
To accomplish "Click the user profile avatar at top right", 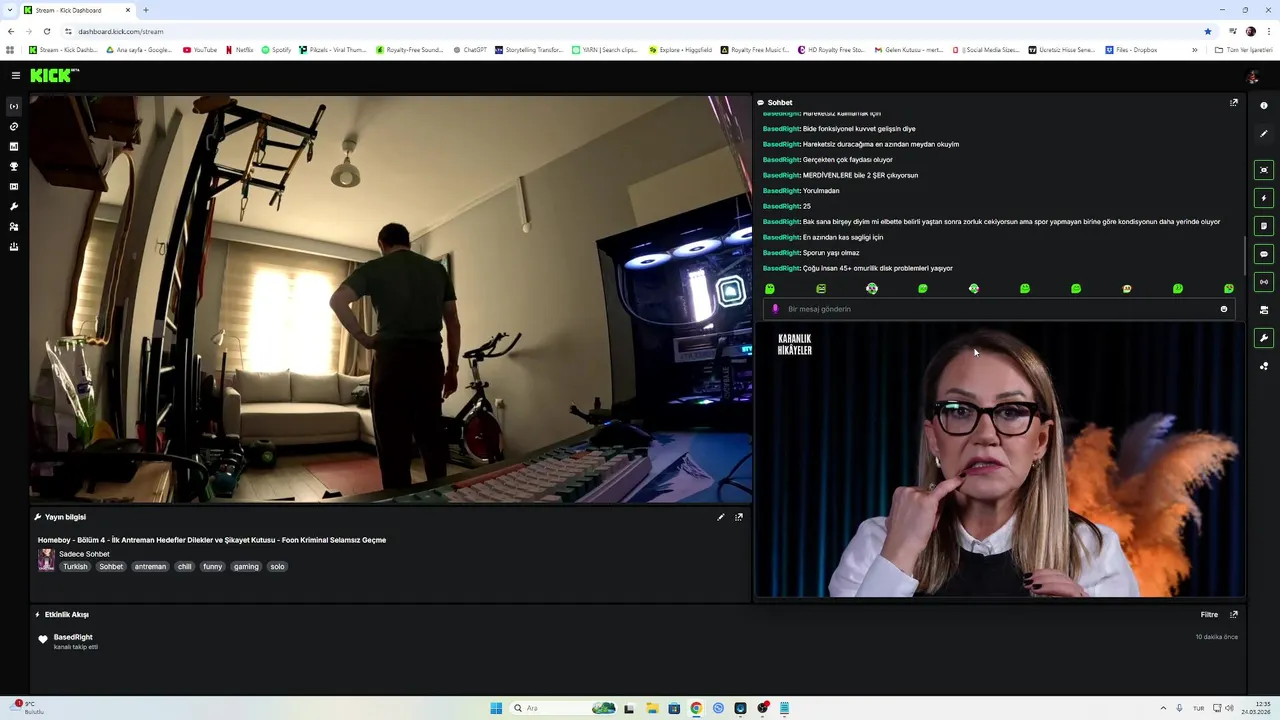I will coord(1252,77).
